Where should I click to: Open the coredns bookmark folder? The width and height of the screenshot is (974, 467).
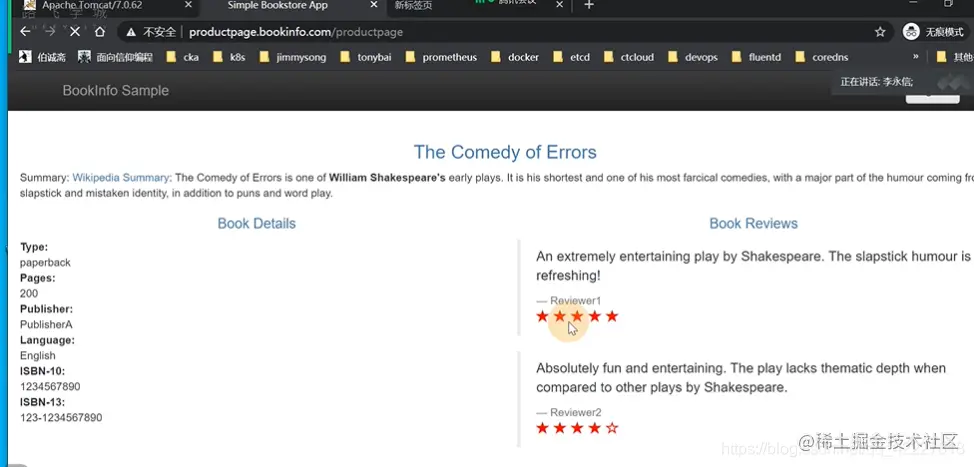[x=821, y=57]
